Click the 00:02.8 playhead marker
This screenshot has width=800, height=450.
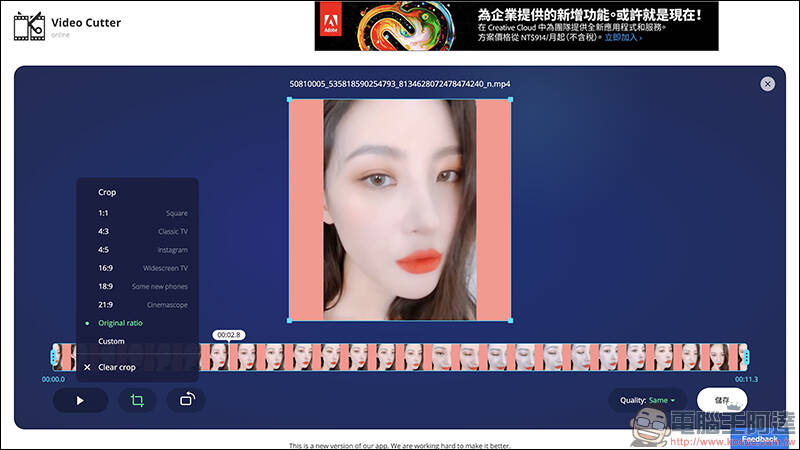coord(229,335)
